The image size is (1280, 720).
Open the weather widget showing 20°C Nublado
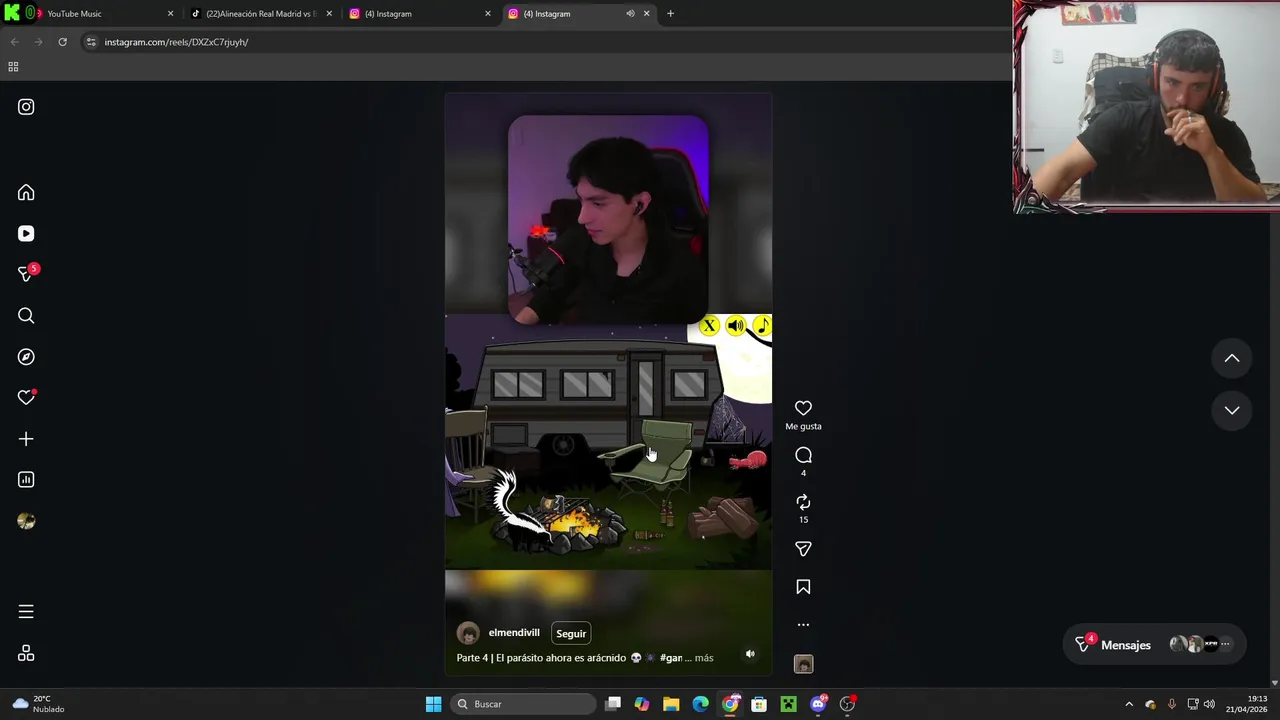[38, 704]
